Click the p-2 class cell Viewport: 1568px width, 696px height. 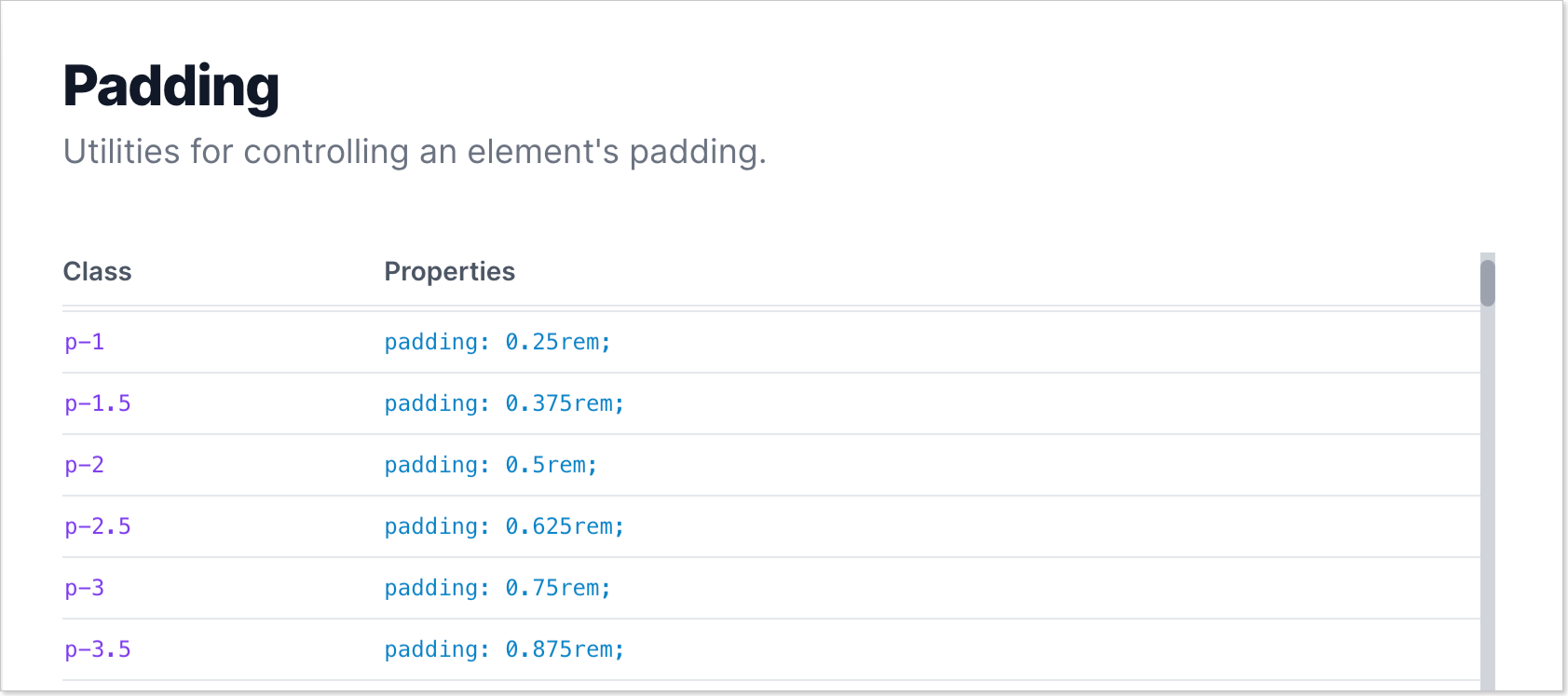coord(85,465)
